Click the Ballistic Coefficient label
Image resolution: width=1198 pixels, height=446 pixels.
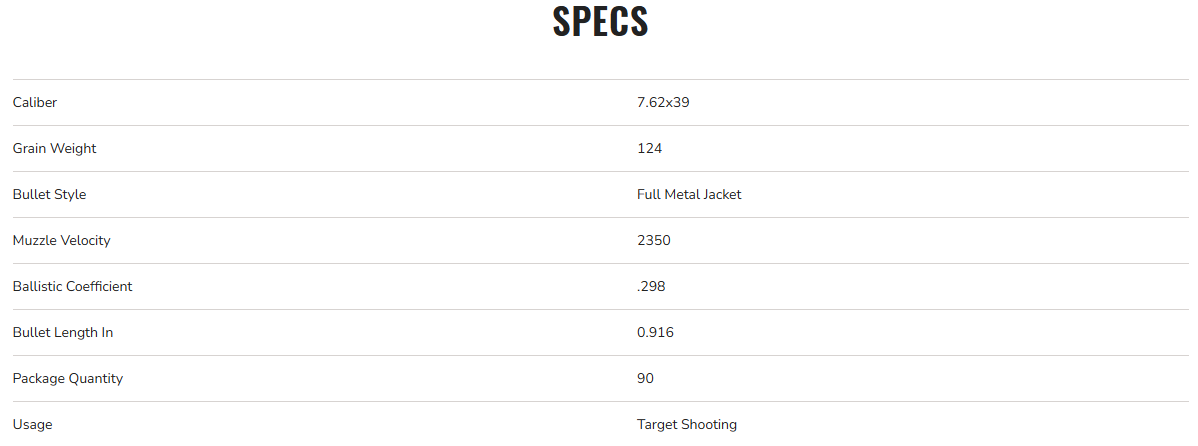[x=73, y=286]
